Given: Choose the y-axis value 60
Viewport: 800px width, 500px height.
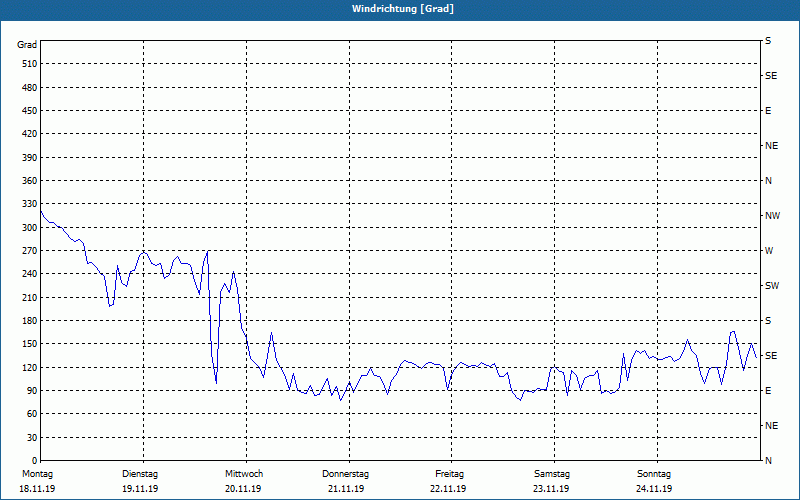Looking at the screenshot, I should tap(32, 414).
